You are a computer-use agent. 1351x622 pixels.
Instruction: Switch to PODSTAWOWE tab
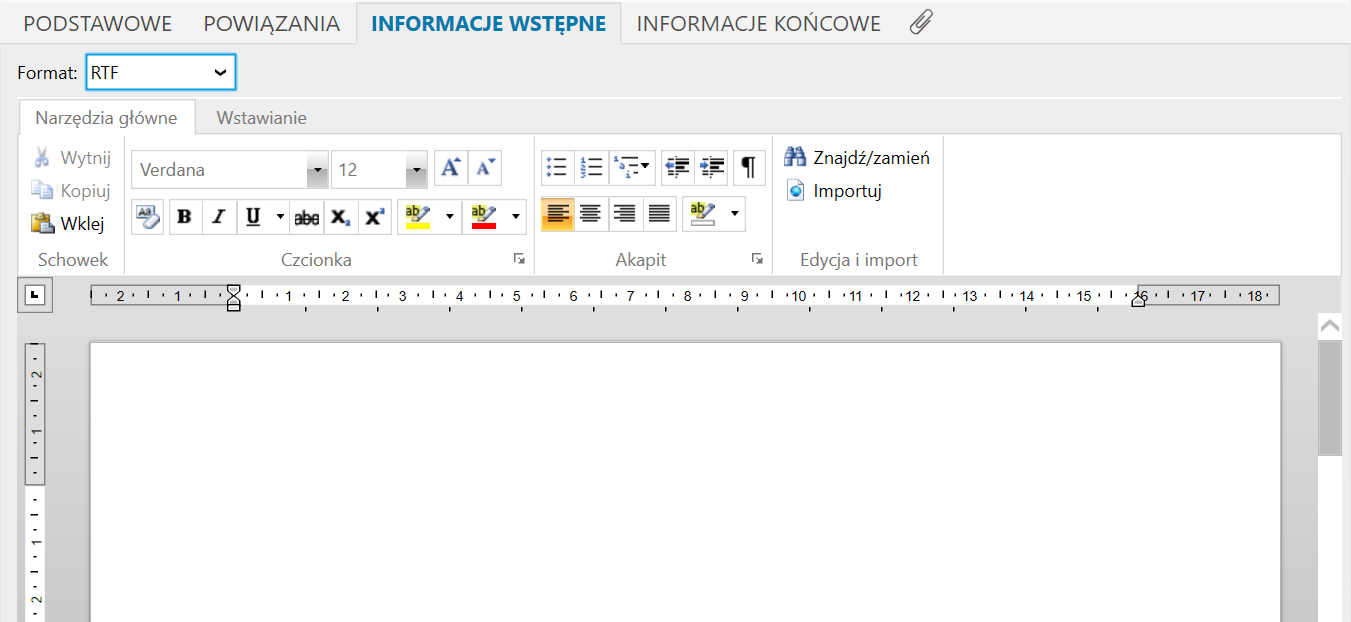98,23
